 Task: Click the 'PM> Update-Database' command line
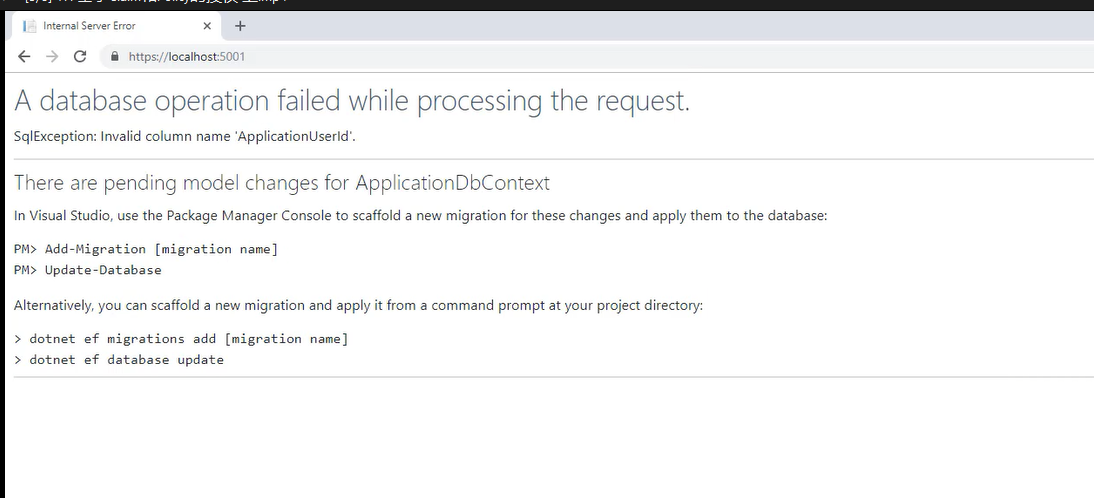[x=88, y=270]
